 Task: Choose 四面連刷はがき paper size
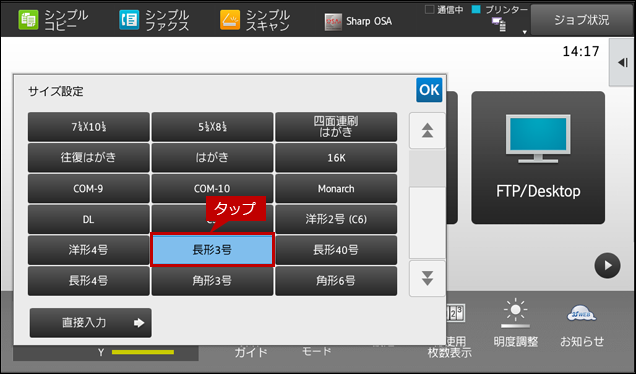click(x=336, y=127)
